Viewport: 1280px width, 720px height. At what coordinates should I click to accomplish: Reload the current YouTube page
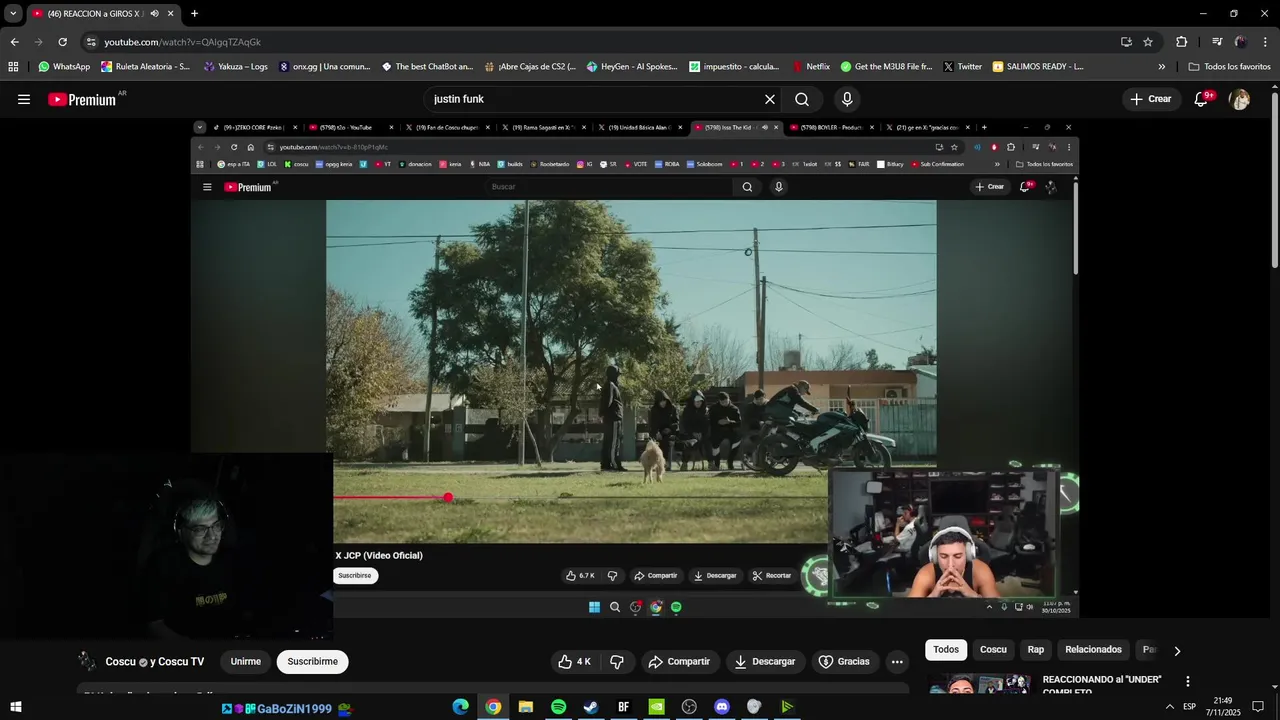[62, 42]
